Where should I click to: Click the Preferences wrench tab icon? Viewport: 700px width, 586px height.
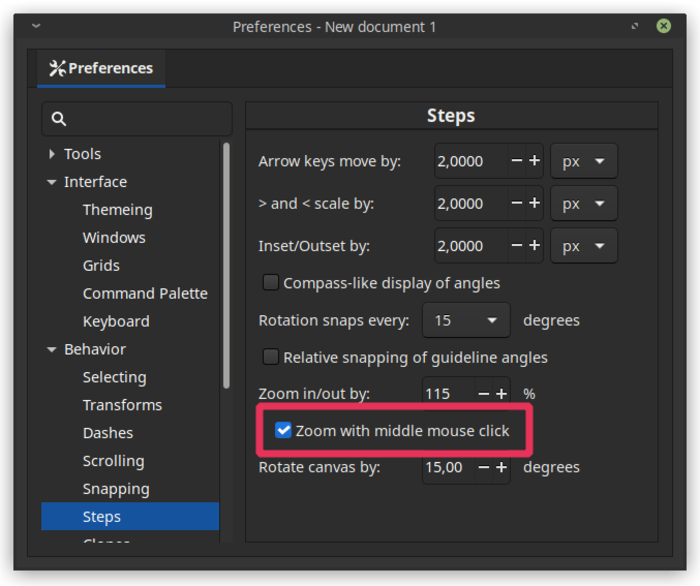57,68
